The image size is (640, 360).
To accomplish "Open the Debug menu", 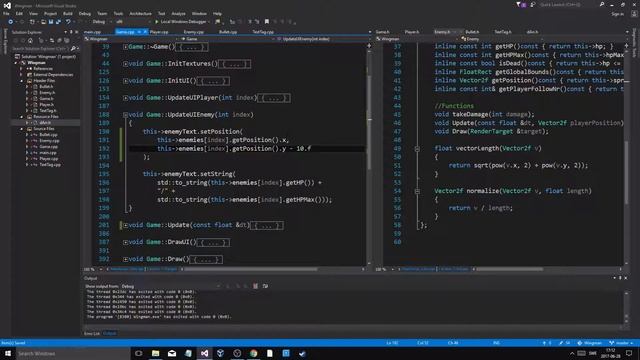I will 85,13.
